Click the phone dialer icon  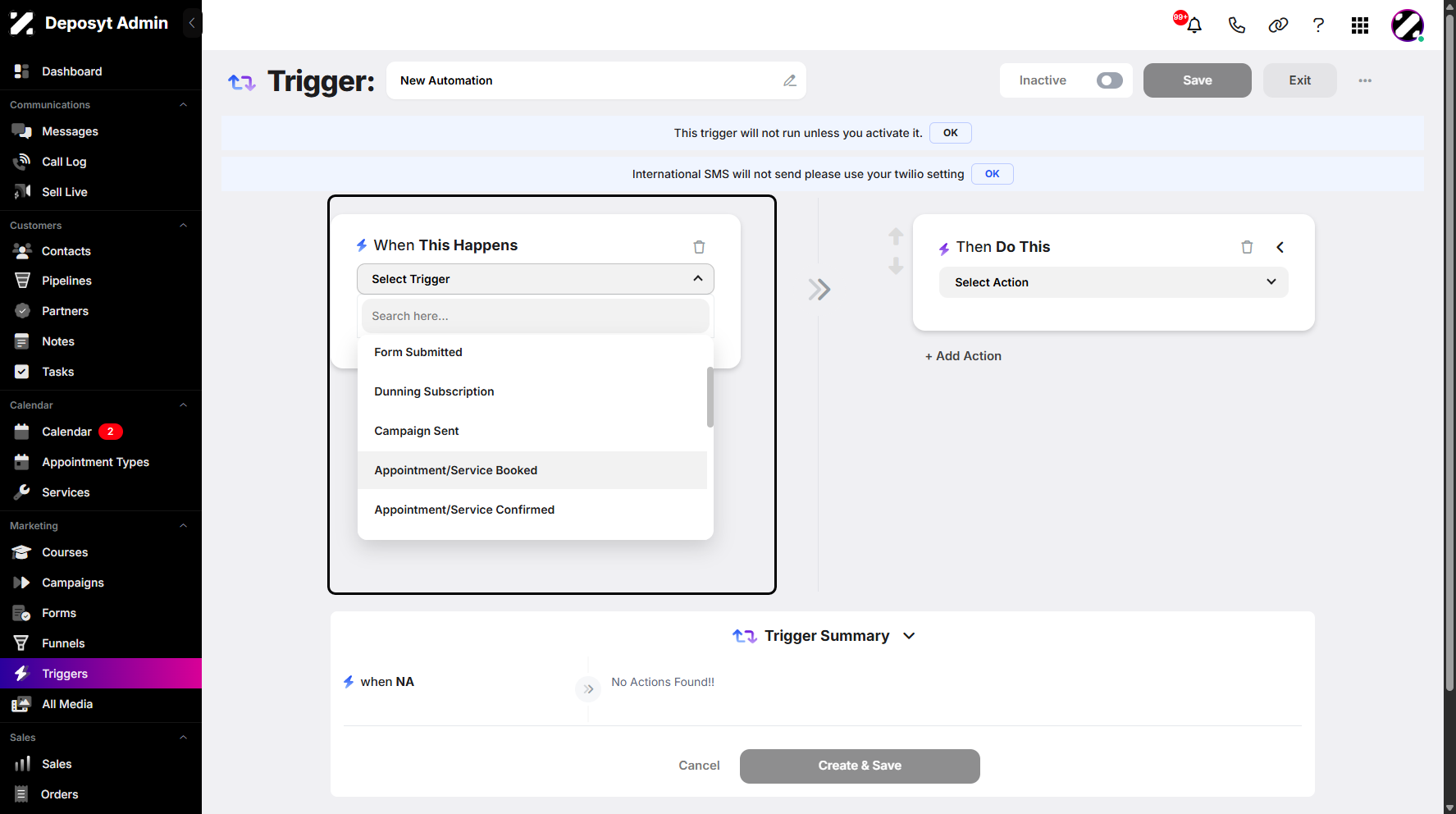tap(1236, 25)
